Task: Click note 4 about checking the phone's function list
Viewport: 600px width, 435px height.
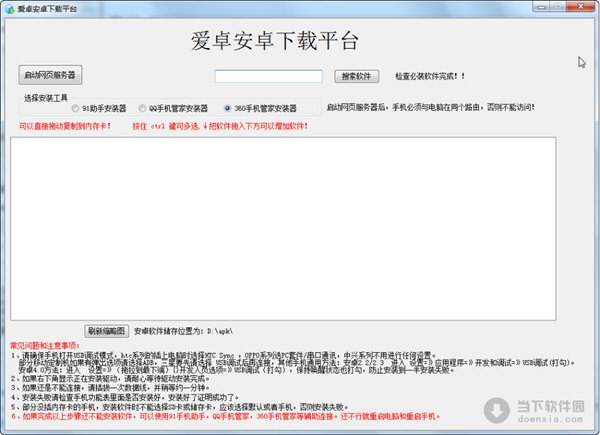Action: [x=125, y=398]
